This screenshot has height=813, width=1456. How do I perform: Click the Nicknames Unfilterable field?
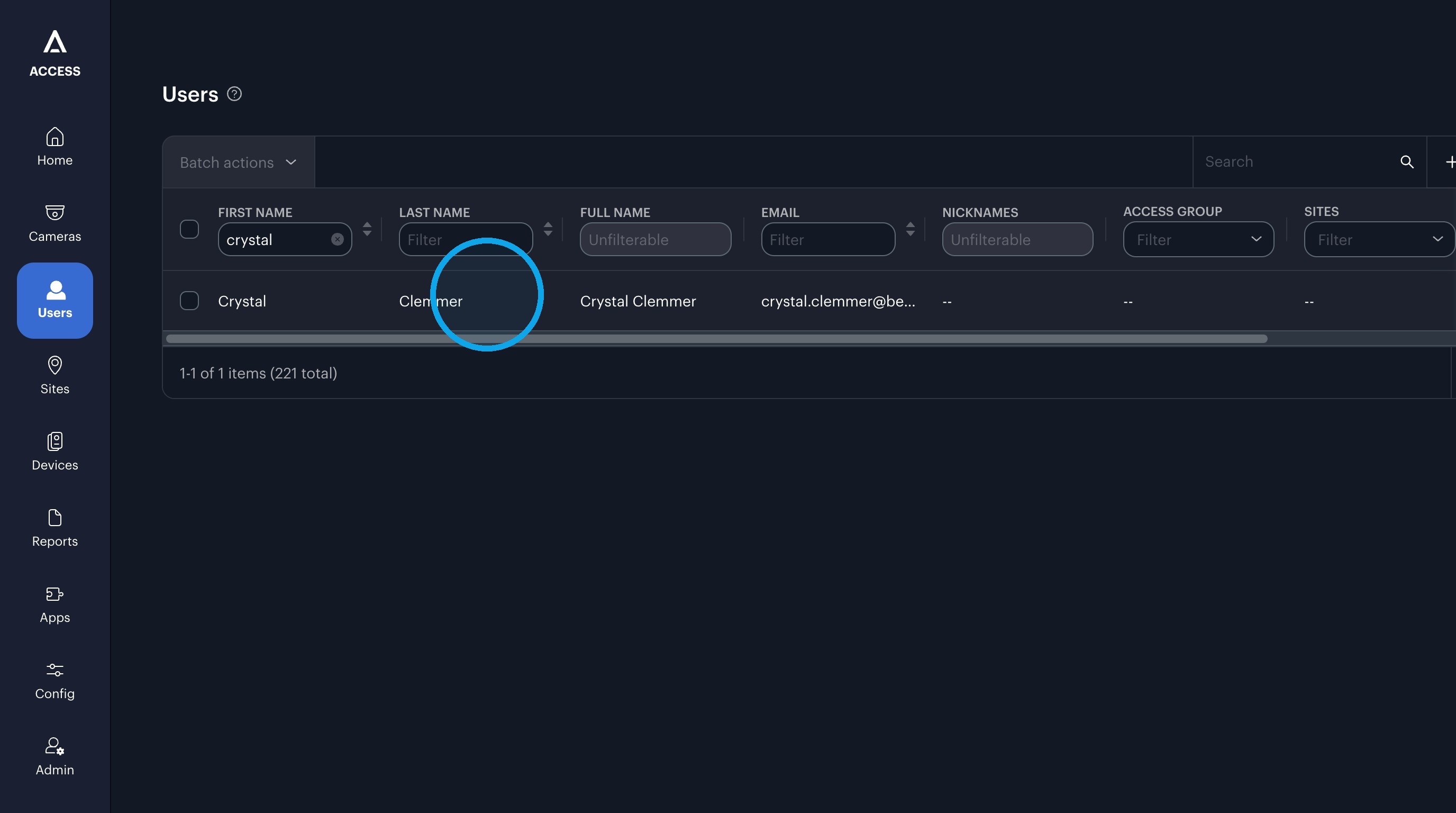pyautogui.click(x=1017, y=240)
